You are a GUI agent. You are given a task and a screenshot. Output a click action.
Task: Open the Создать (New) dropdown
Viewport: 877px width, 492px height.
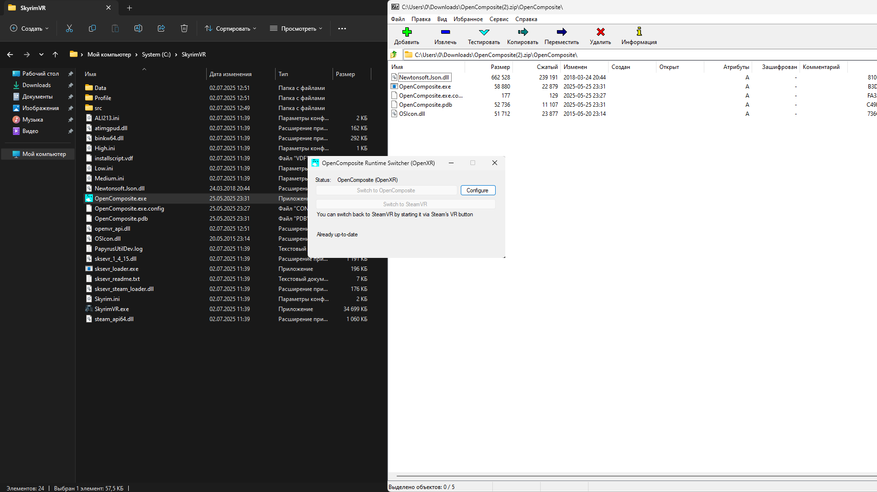tap(27, 28)
